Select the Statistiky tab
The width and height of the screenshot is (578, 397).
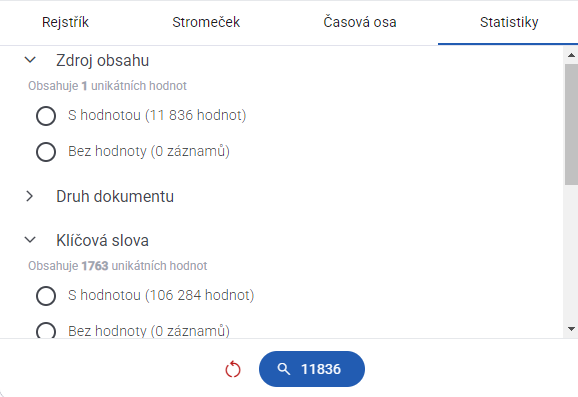[509, 22]
